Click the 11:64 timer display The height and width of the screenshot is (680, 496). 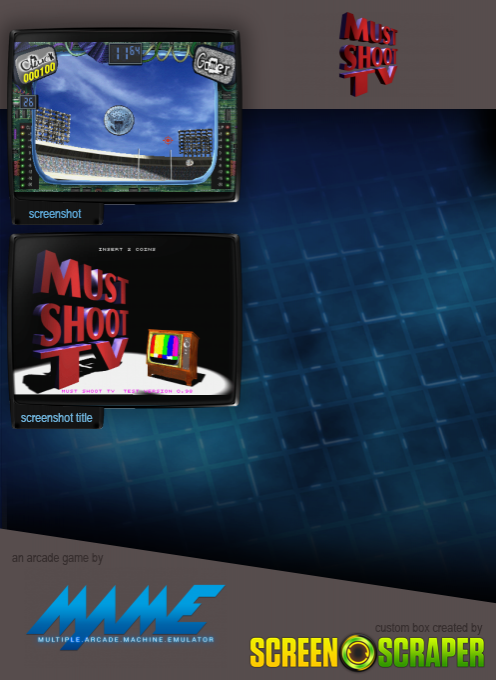tap(125, 53)
